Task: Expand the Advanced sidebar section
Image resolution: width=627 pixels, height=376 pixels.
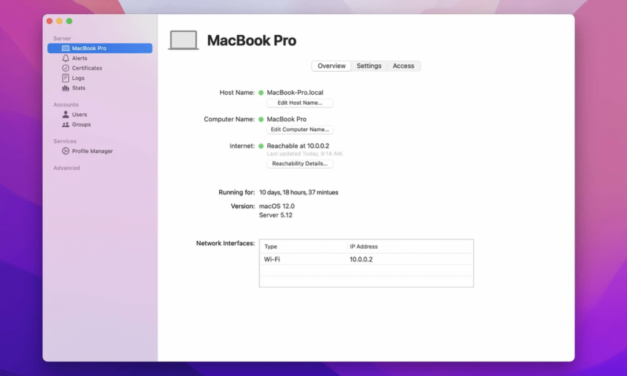Action: tap(67, 168)
